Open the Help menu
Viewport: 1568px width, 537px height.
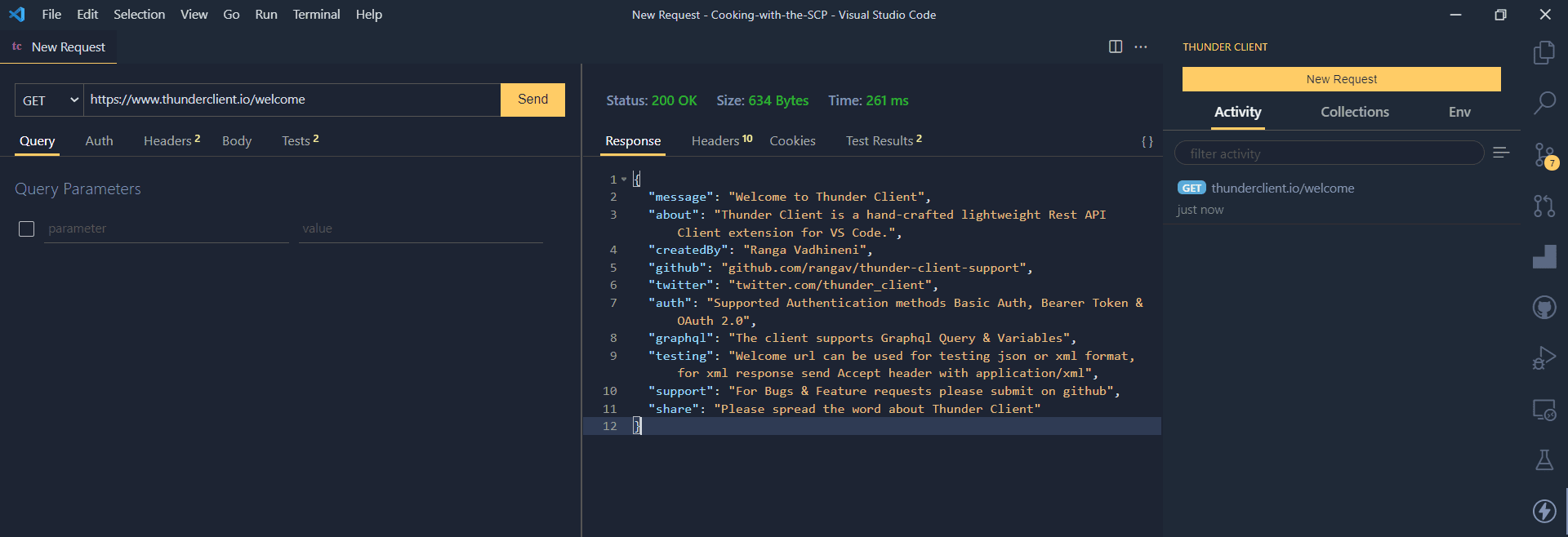click(369, 14)
